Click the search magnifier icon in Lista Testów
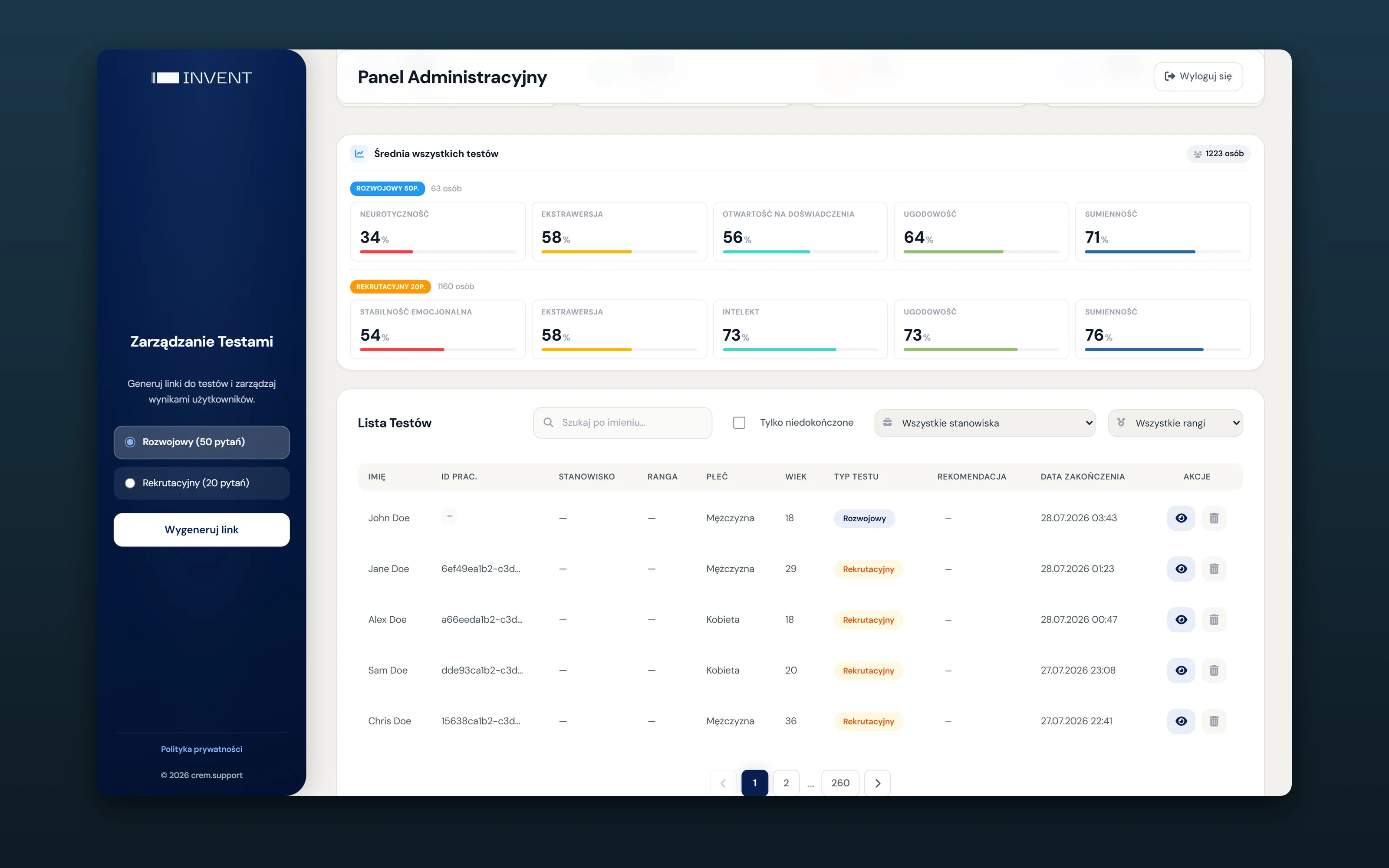Image resolution: width=1389 pixels, height=868 pixels. (548, 423)
